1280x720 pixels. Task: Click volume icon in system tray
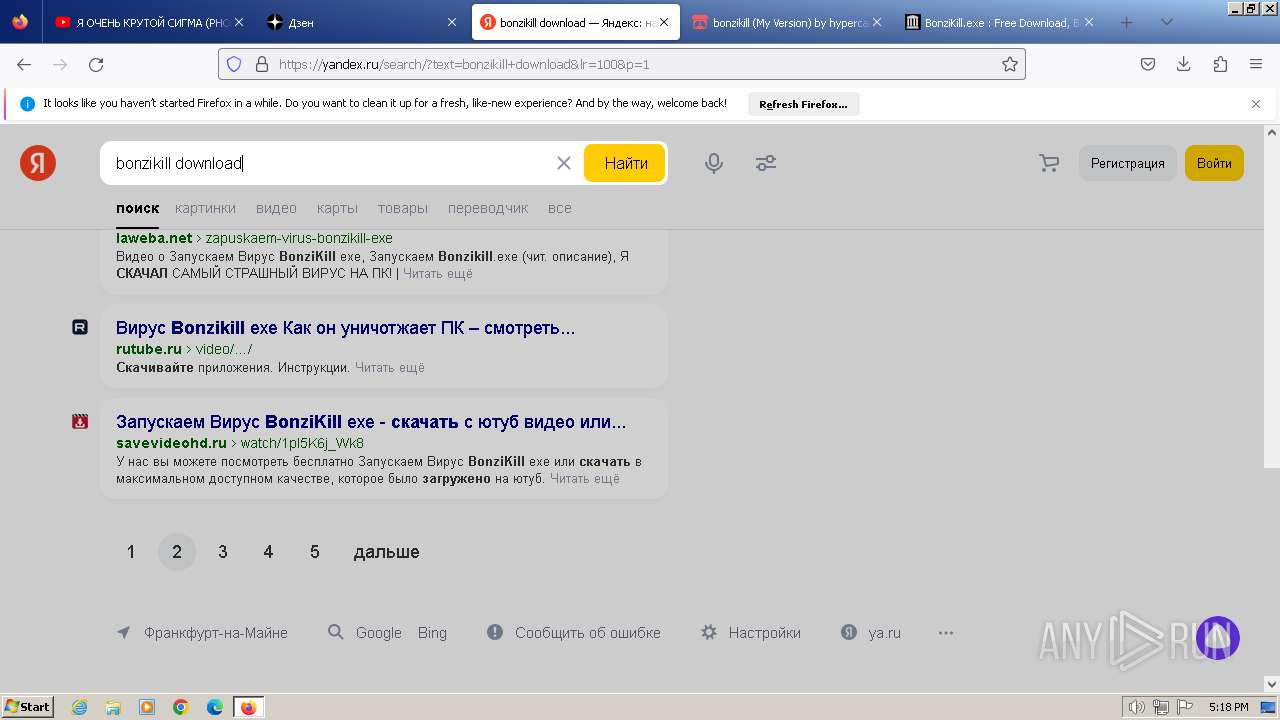1136,707
